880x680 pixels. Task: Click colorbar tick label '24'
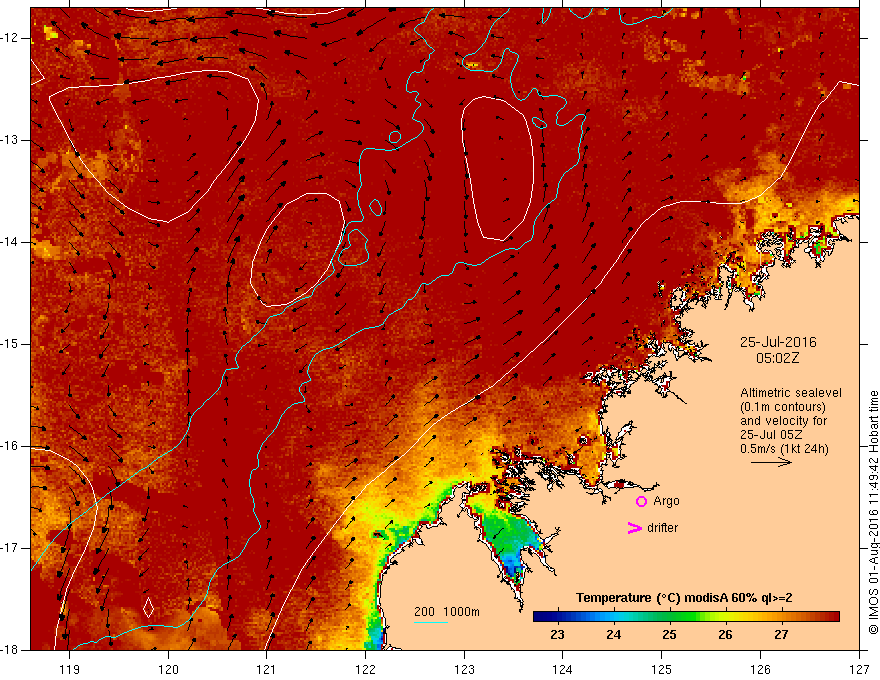click(613, 635)
